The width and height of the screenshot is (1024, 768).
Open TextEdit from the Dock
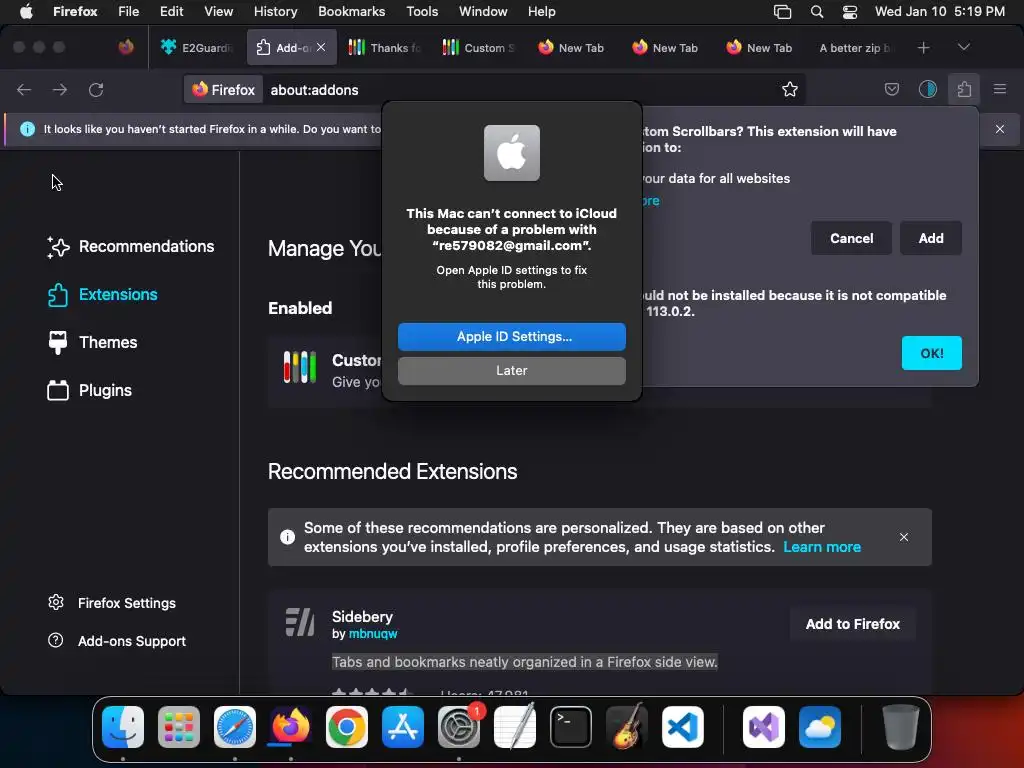coord(515,727)
